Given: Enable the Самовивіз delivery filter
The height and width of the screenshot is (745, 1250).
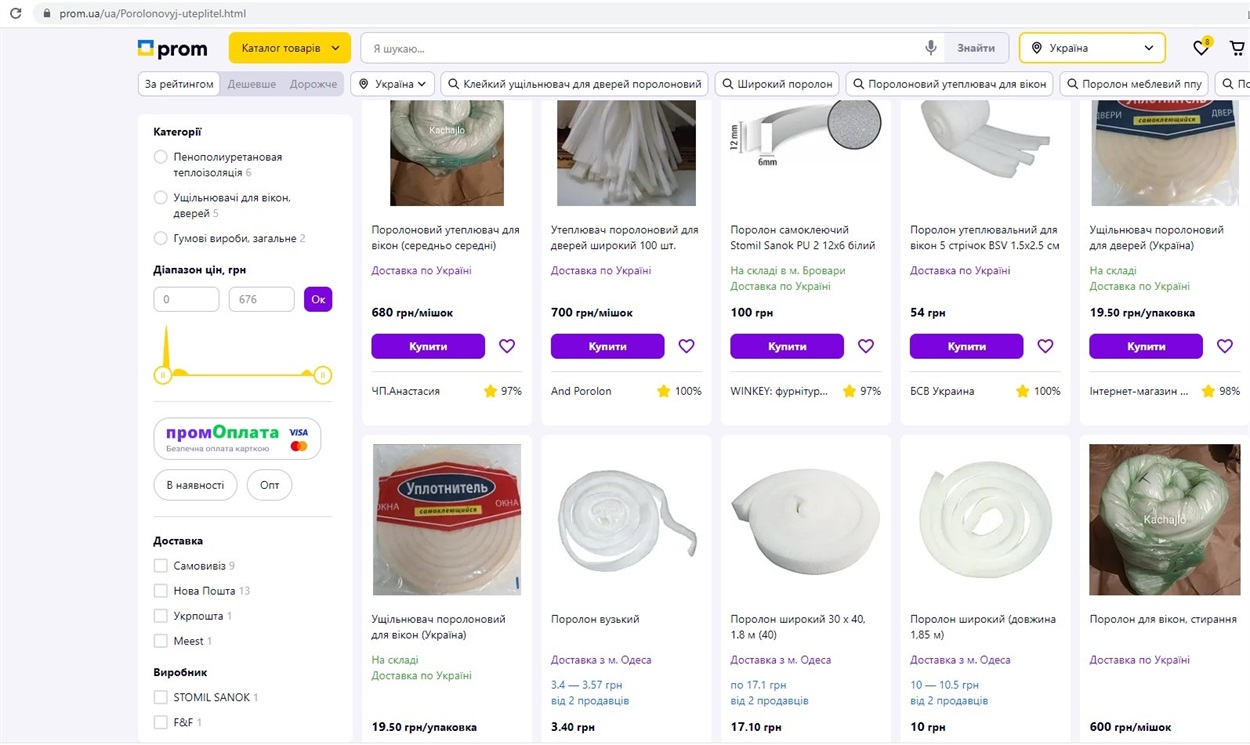Looking at the screenshot, I should [x=160, y=565].
